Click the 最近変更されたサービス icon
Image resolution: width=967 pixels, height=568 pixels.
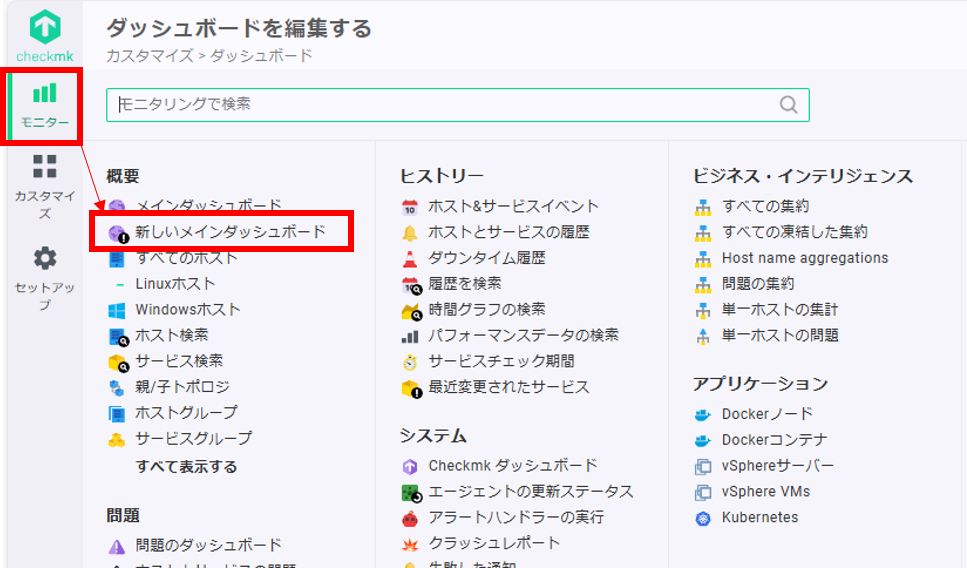[x=411, y=389]
